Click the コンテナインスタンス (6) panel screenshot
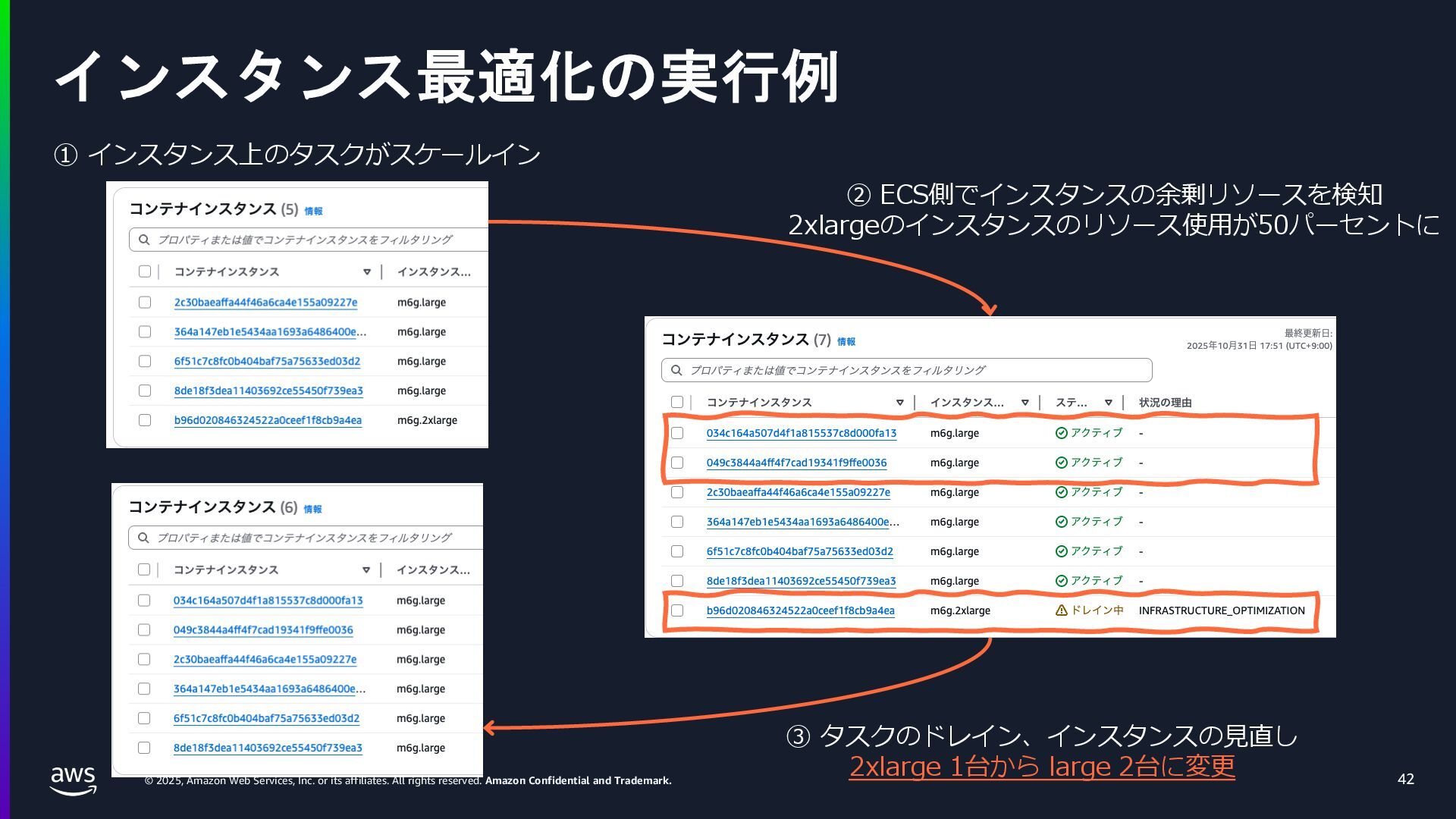1456x819 pixels. 297,629
